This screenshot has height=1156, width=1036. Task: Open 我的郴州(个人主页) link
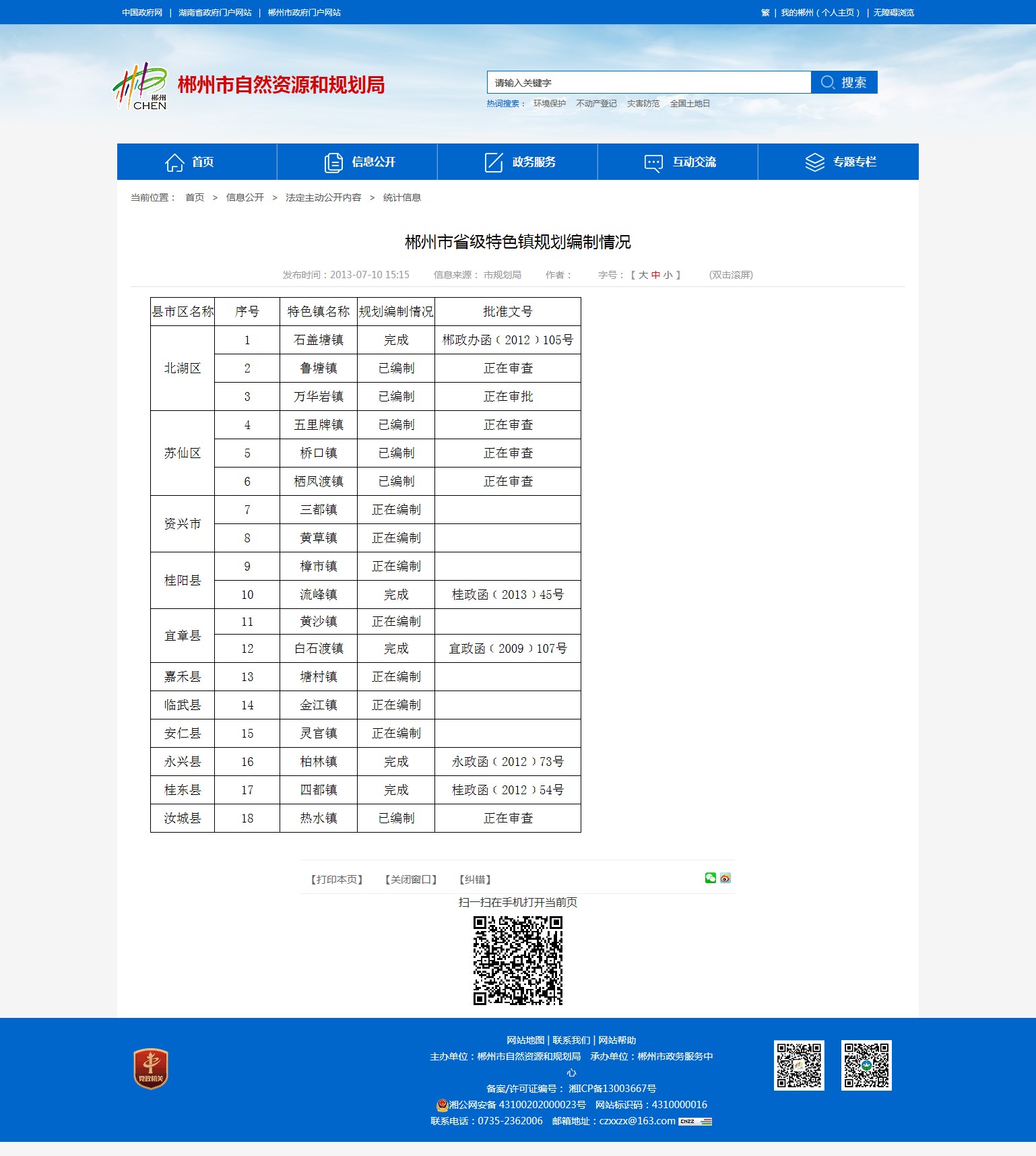coord(820,13)
